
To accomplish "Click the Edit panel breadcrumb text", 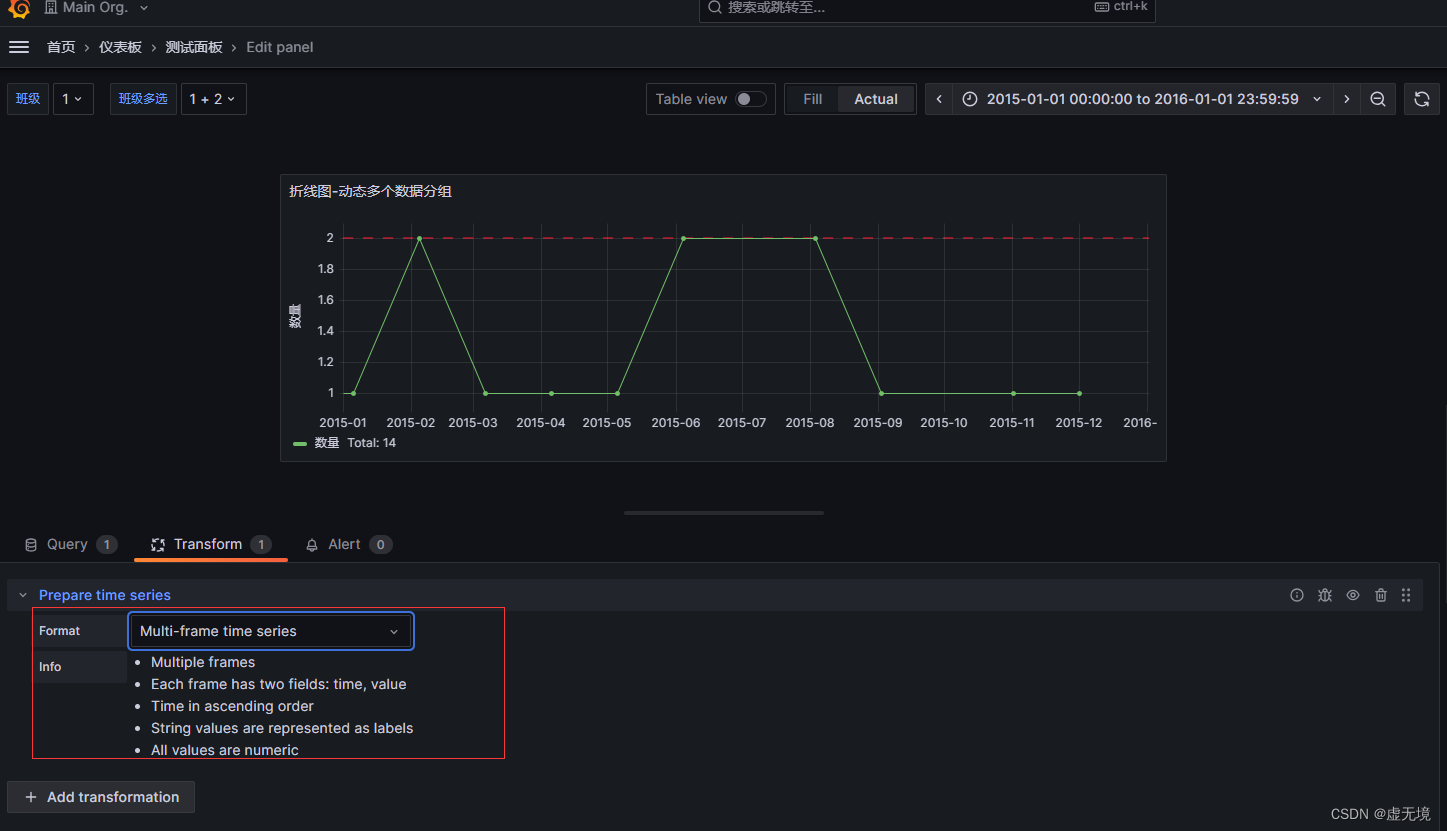I will click(280, 47).
